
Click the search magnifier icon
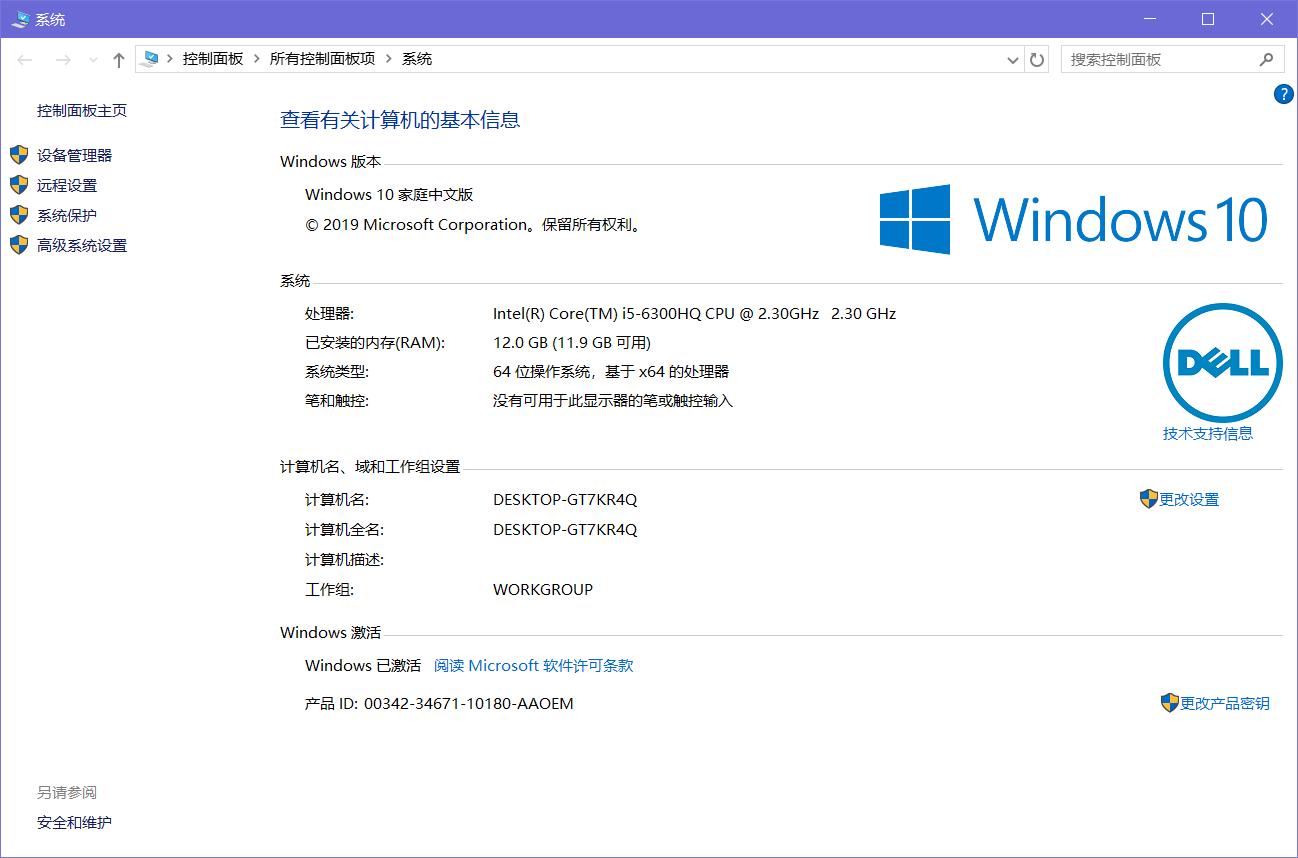(1267, 60)
